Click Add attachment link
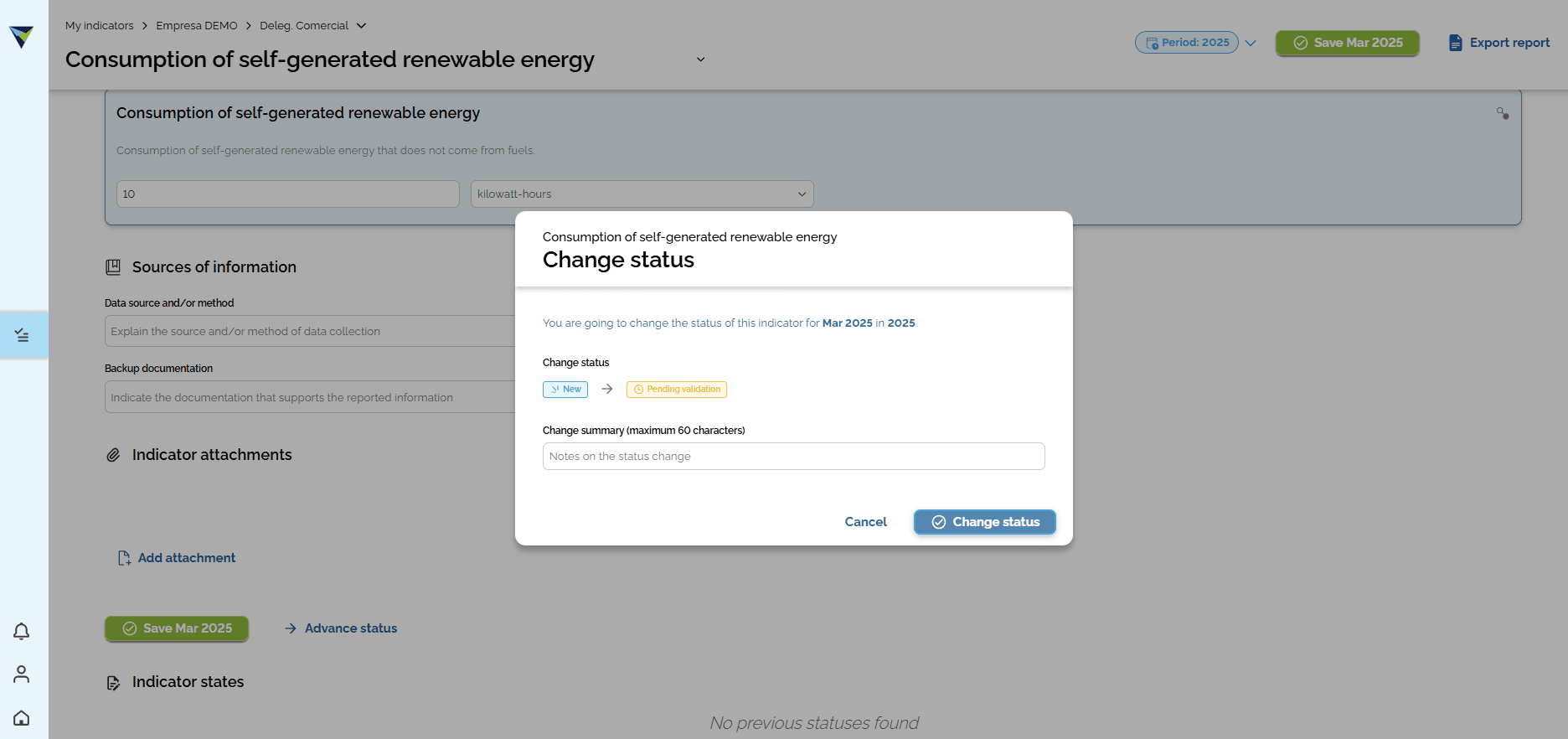The image size is (1568, 739). coord(177,558)
